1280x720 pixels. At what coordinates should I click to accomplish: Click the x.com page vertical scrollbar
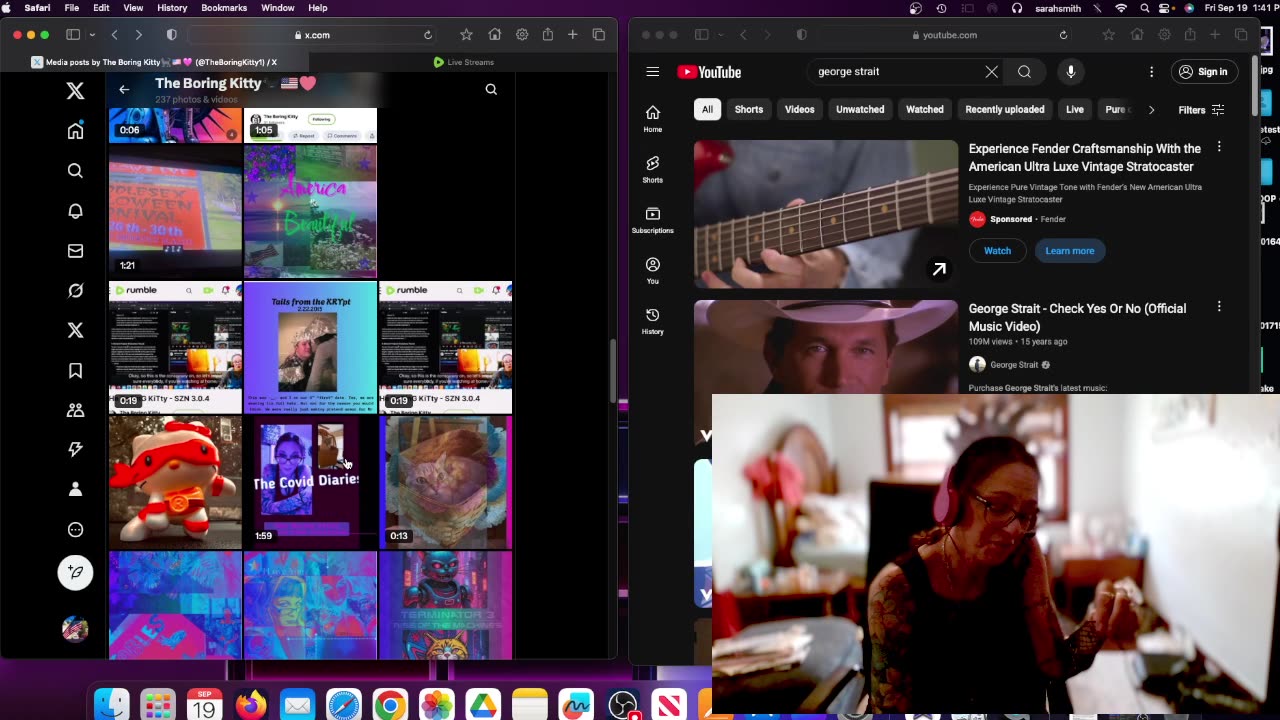coord(613,369)
